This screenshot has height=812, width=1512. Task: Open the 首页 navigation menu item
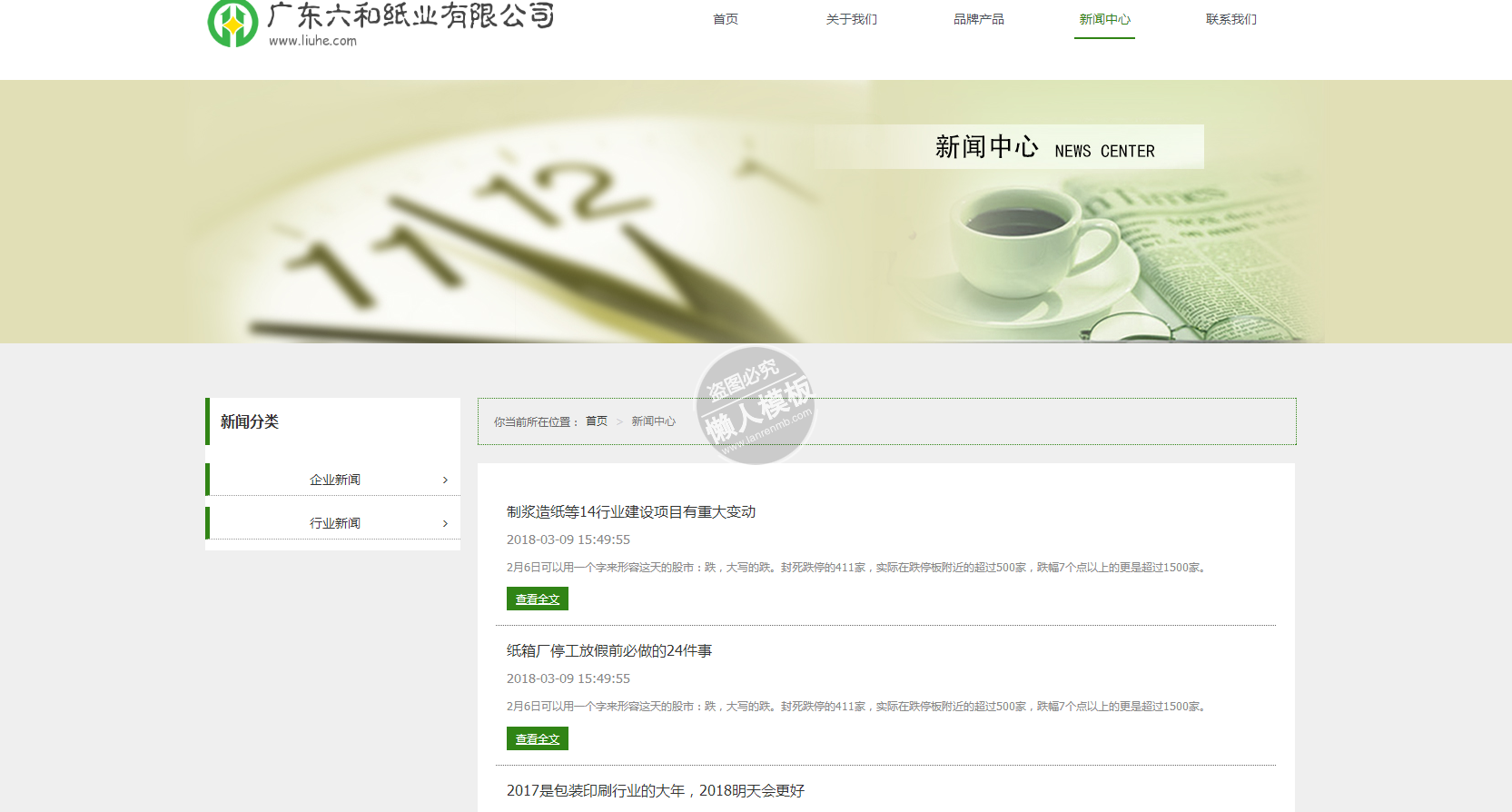click(x=726, y=19)
